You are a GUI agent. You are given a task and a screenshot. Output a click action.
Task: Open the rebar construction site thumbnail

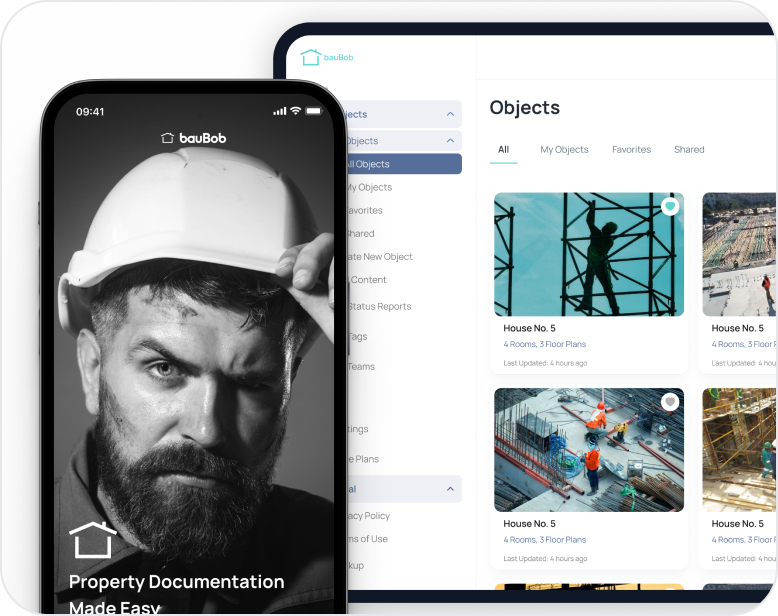click(x=589, y=450)
